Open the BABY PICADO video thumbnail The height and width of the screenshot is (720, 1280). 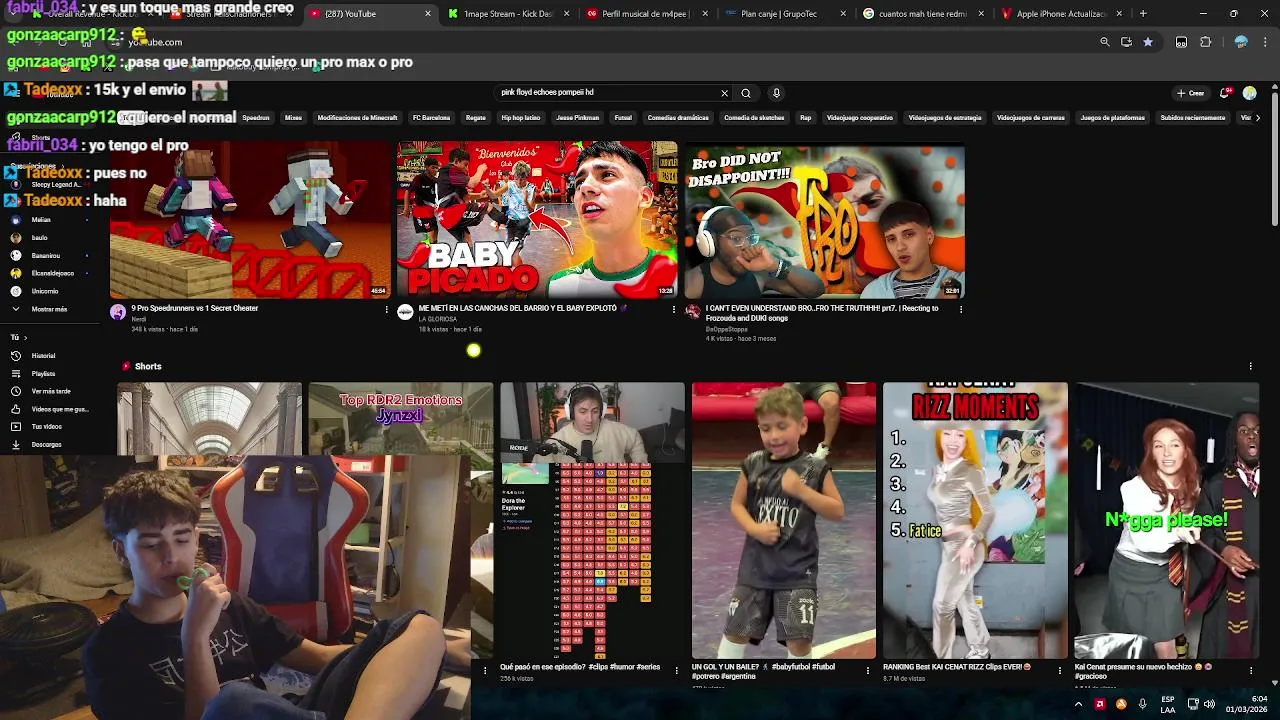(x=537, y=219)
